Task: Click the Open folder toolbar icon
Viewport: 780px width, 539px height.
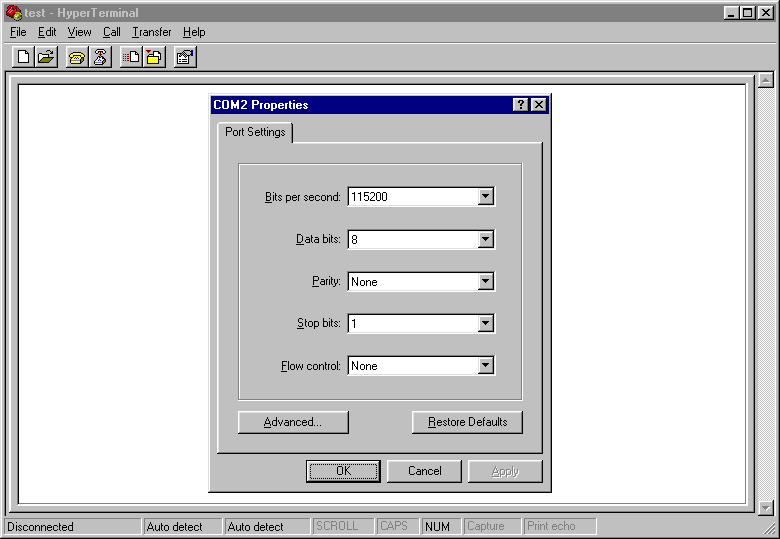Action: (46, 57)
